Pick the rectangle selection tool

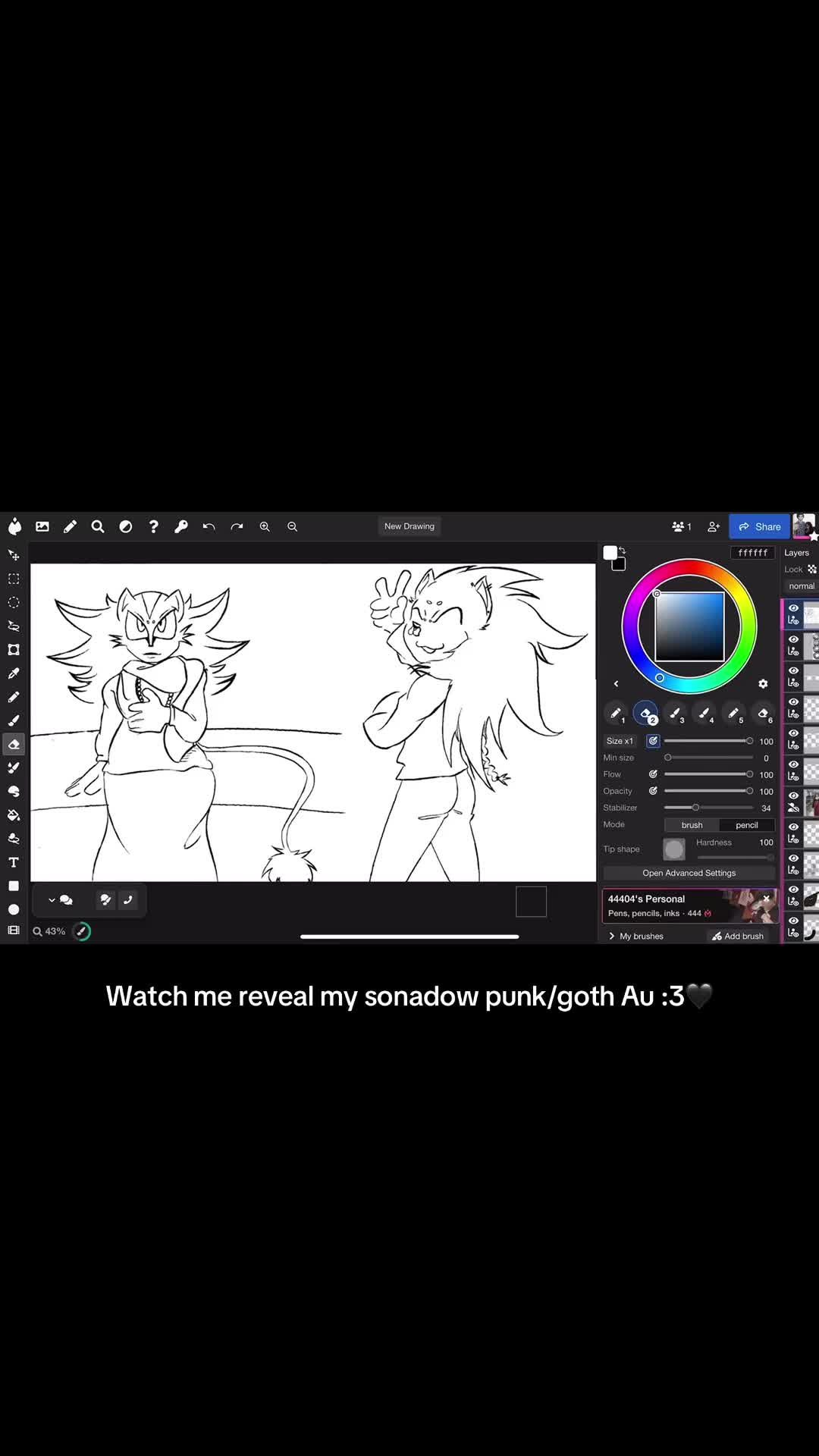coord(14,579)
